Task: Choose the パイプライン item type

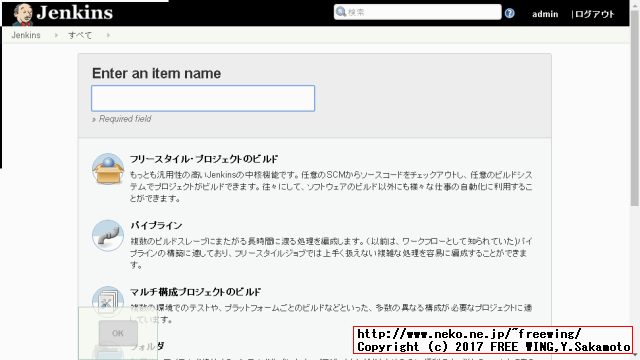Action: pos(156,225)
